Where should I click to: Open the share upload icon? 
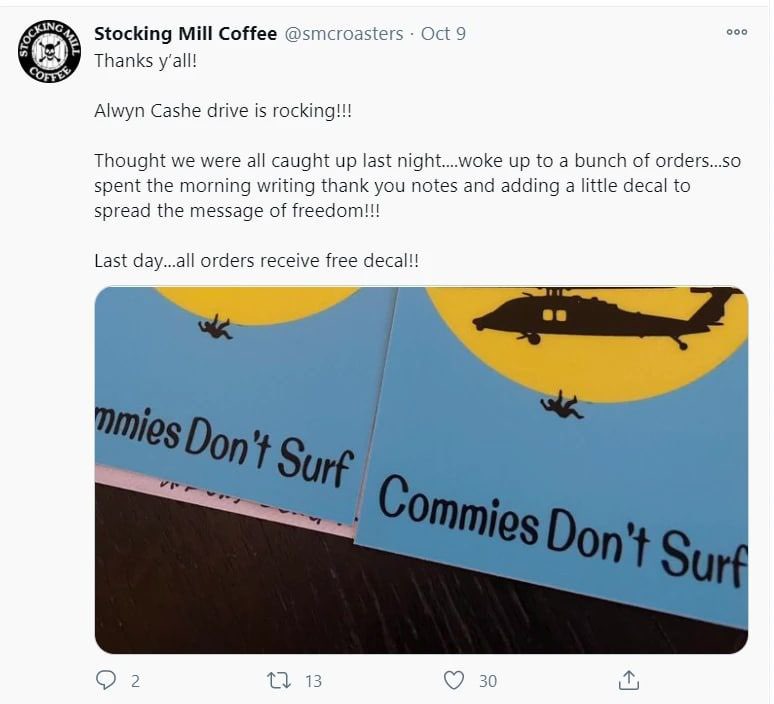point(629,680)
